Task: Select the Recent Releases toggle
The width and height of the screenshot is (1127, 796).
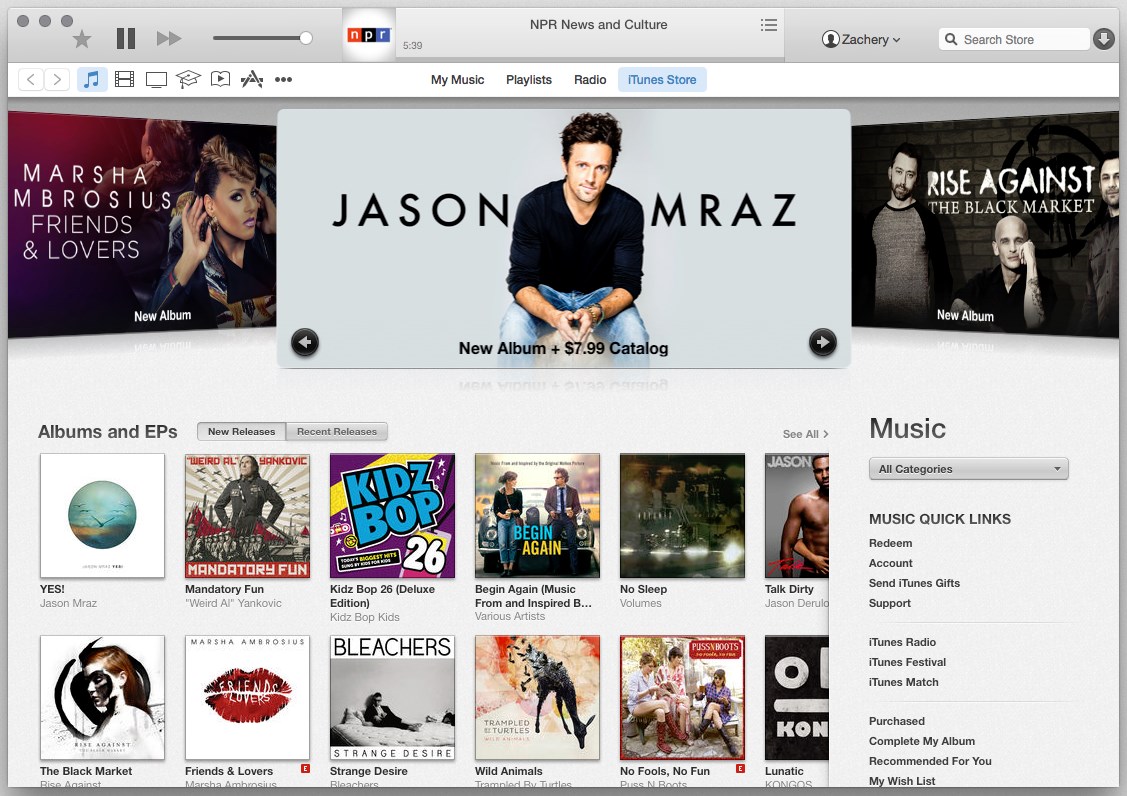Action: (336, 431)
